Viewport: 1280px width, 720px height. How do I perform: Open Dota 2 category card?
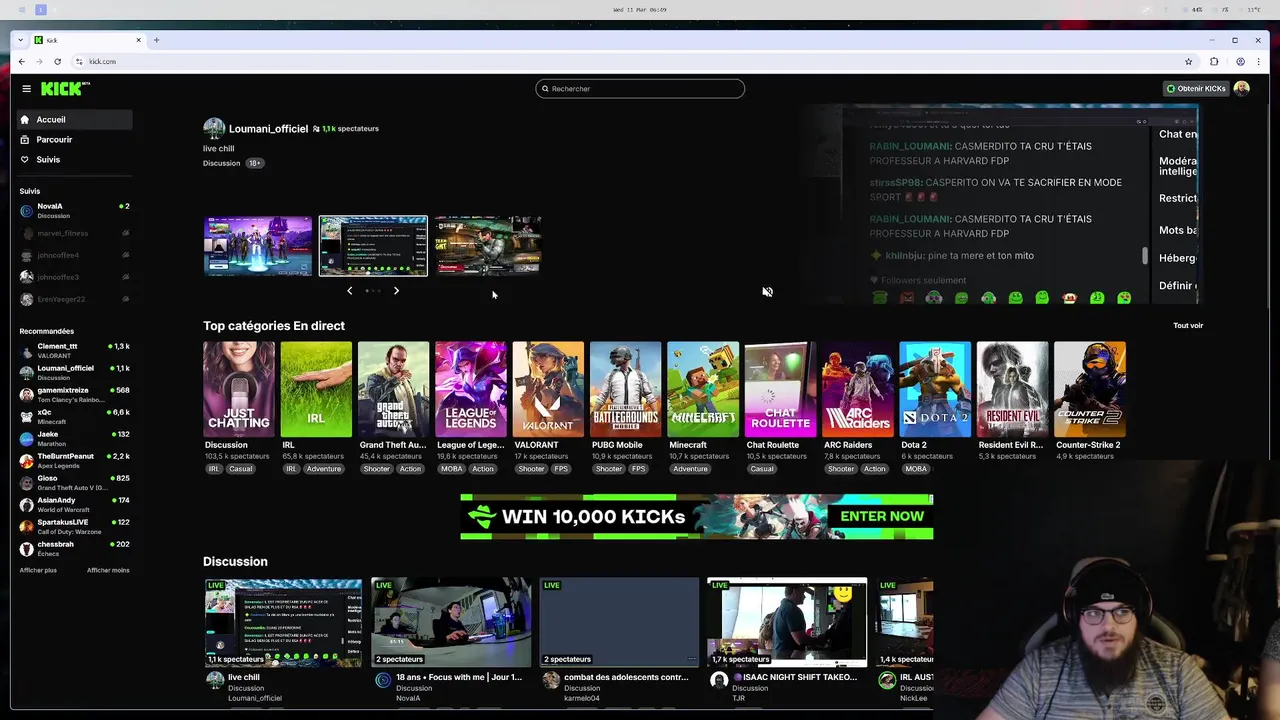935,390
